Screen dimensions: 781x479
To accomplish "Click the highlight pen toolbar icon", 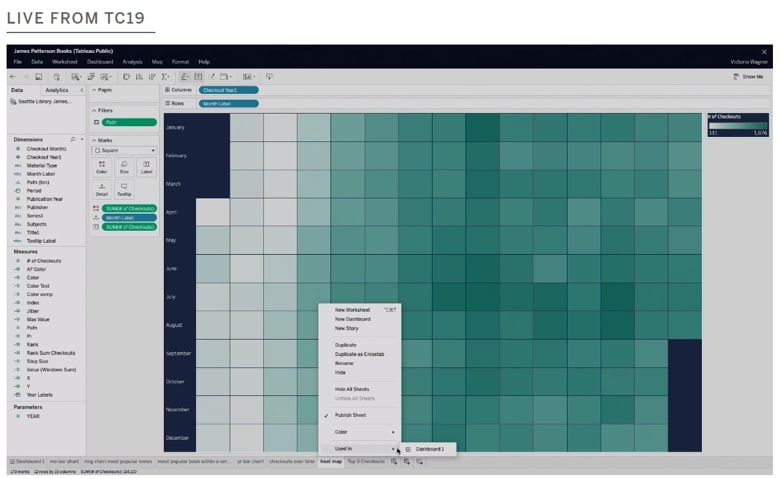I will tap(184, 77).
